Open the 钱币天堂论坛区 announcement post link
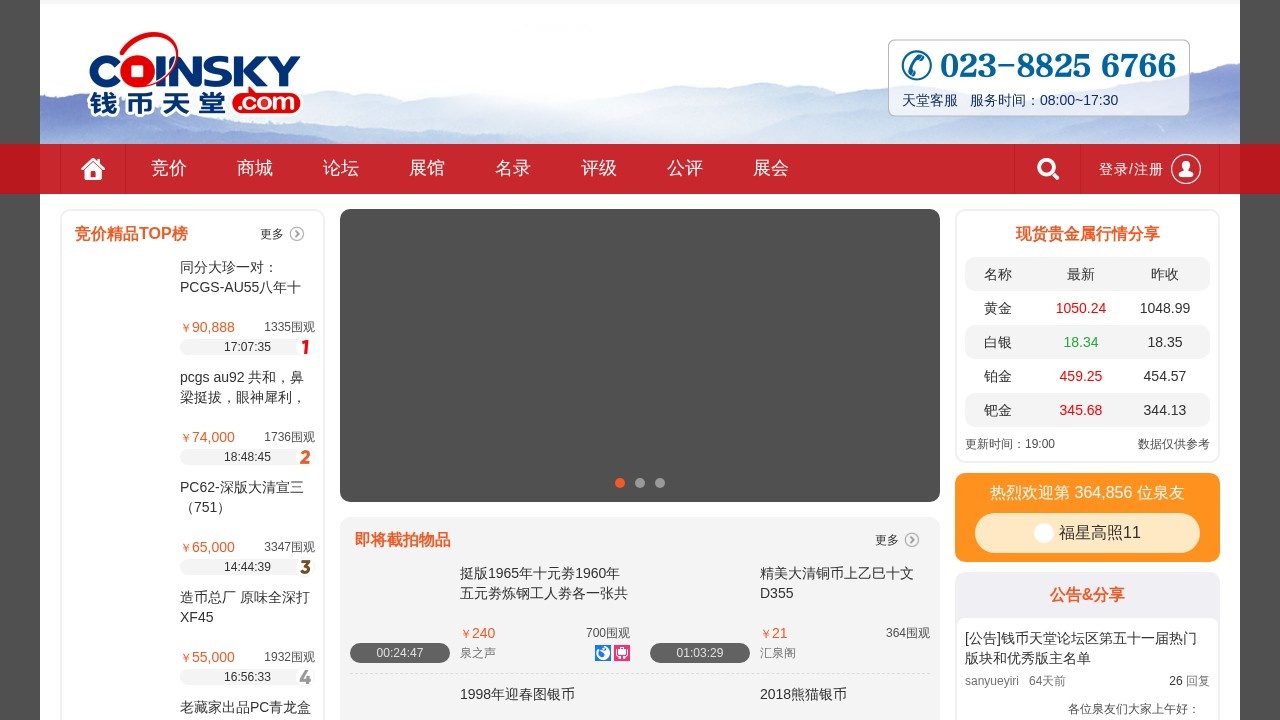The height and width of the screenshot is (720, 1280). click(1080, 648)
